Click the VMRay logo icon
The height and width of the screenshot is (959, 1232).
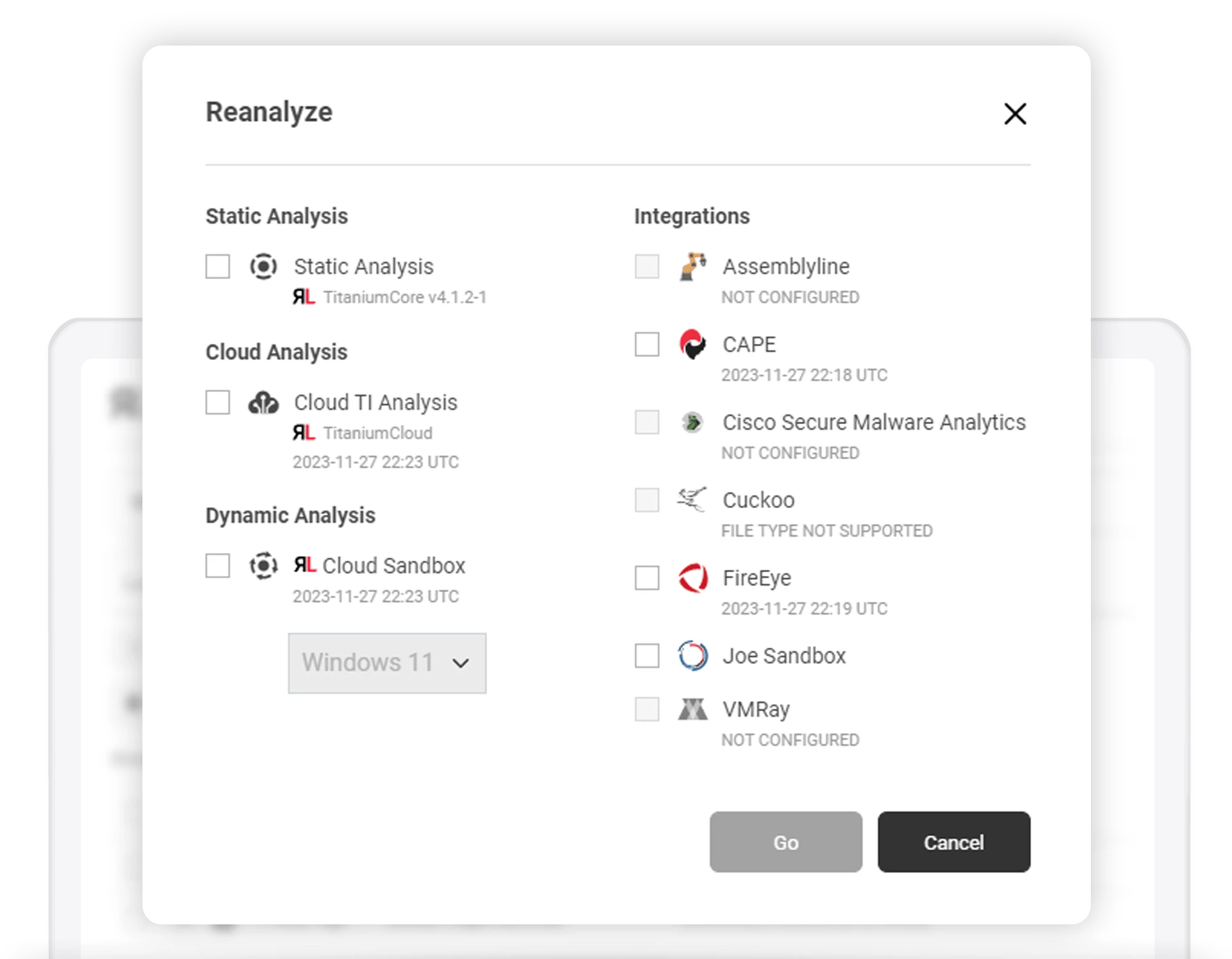coord(693,709)
